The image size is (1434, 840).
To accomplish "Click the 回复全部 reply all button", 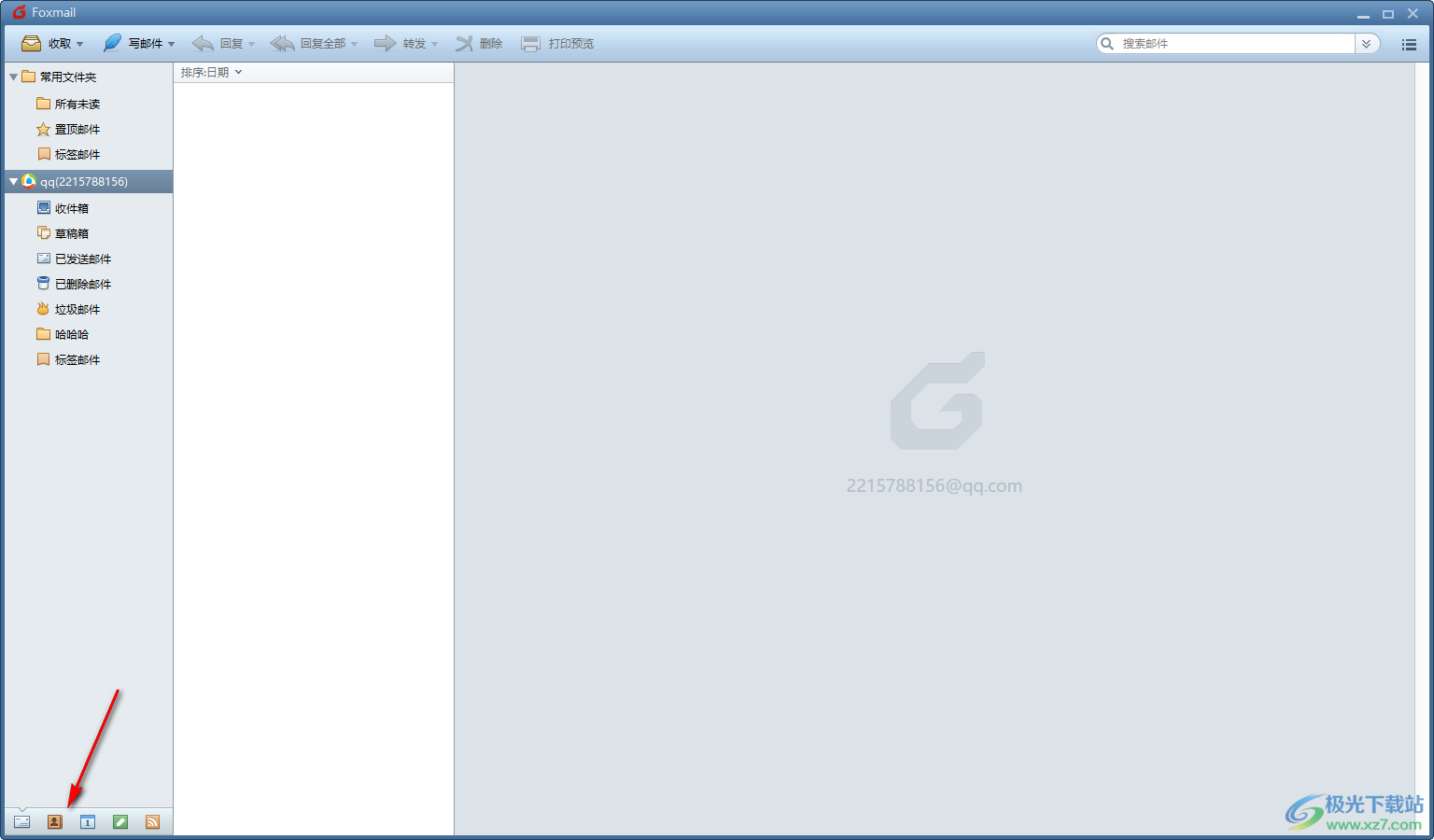I will [x=308, y=44].
